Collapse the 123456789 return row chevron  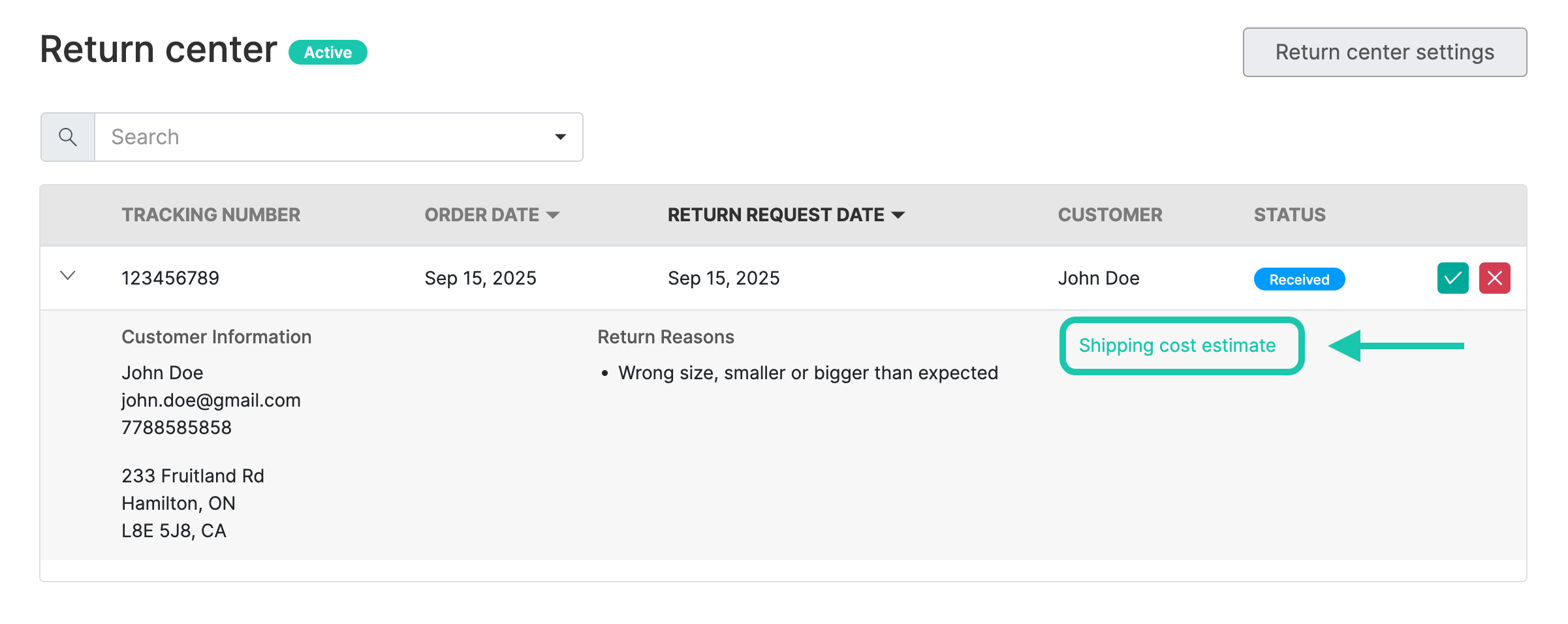(68, 276)
